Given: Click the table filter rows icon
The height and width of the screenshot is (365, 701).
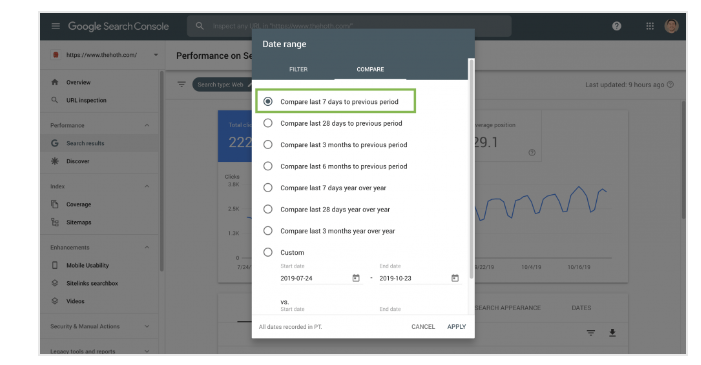Looking at the screenshot, I should pyautogui.click(x=591, y=332).
